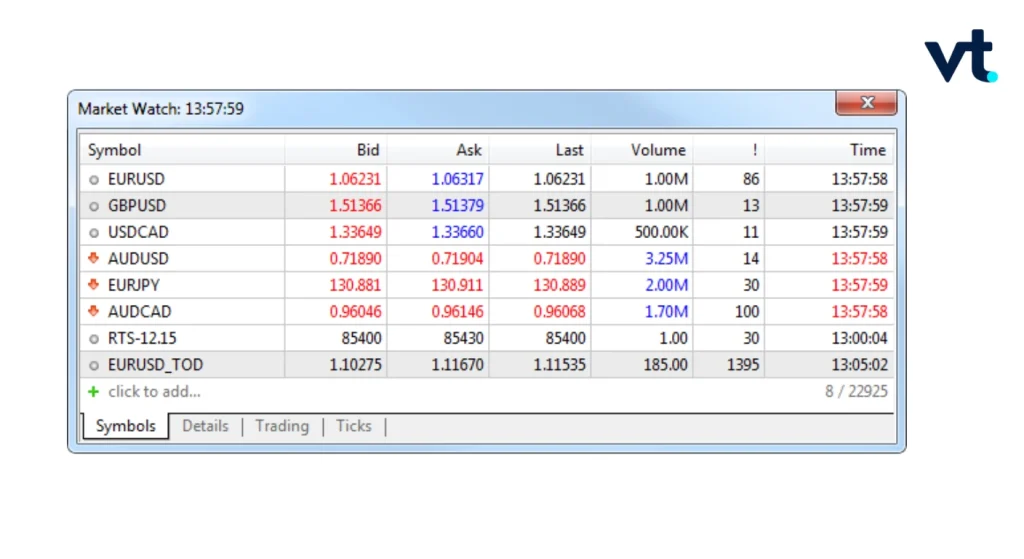
Task: Sort by the Symbol column header
Action: pos(182,150)
